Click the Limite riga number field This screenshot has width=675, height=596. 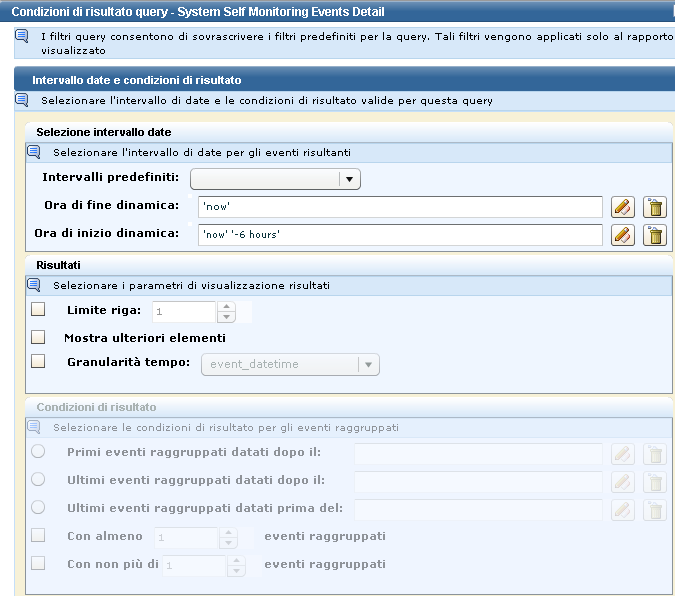(184, 312)
